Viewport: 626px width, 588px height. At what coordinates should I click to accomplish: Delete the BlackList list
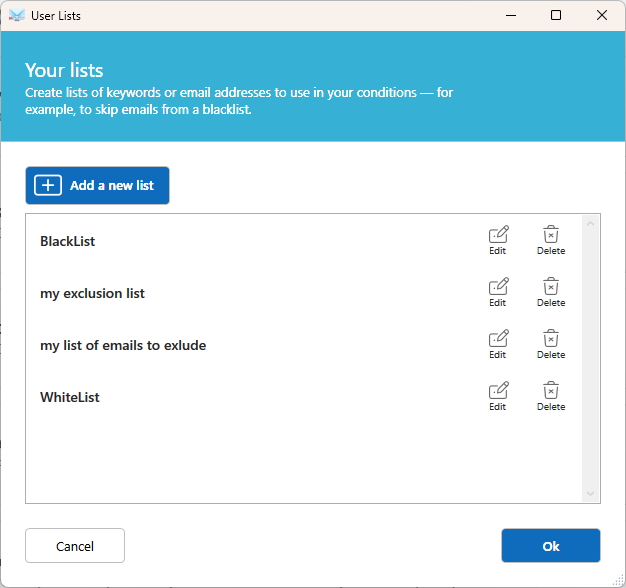tap(551, 240)
